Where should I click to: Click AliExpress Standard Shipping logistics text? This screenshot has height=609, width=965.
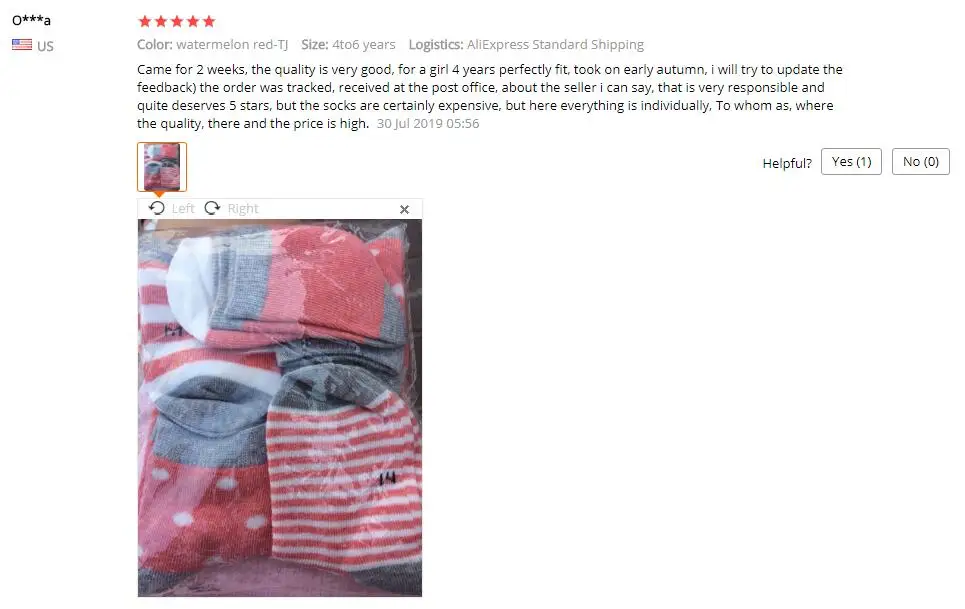555,44
